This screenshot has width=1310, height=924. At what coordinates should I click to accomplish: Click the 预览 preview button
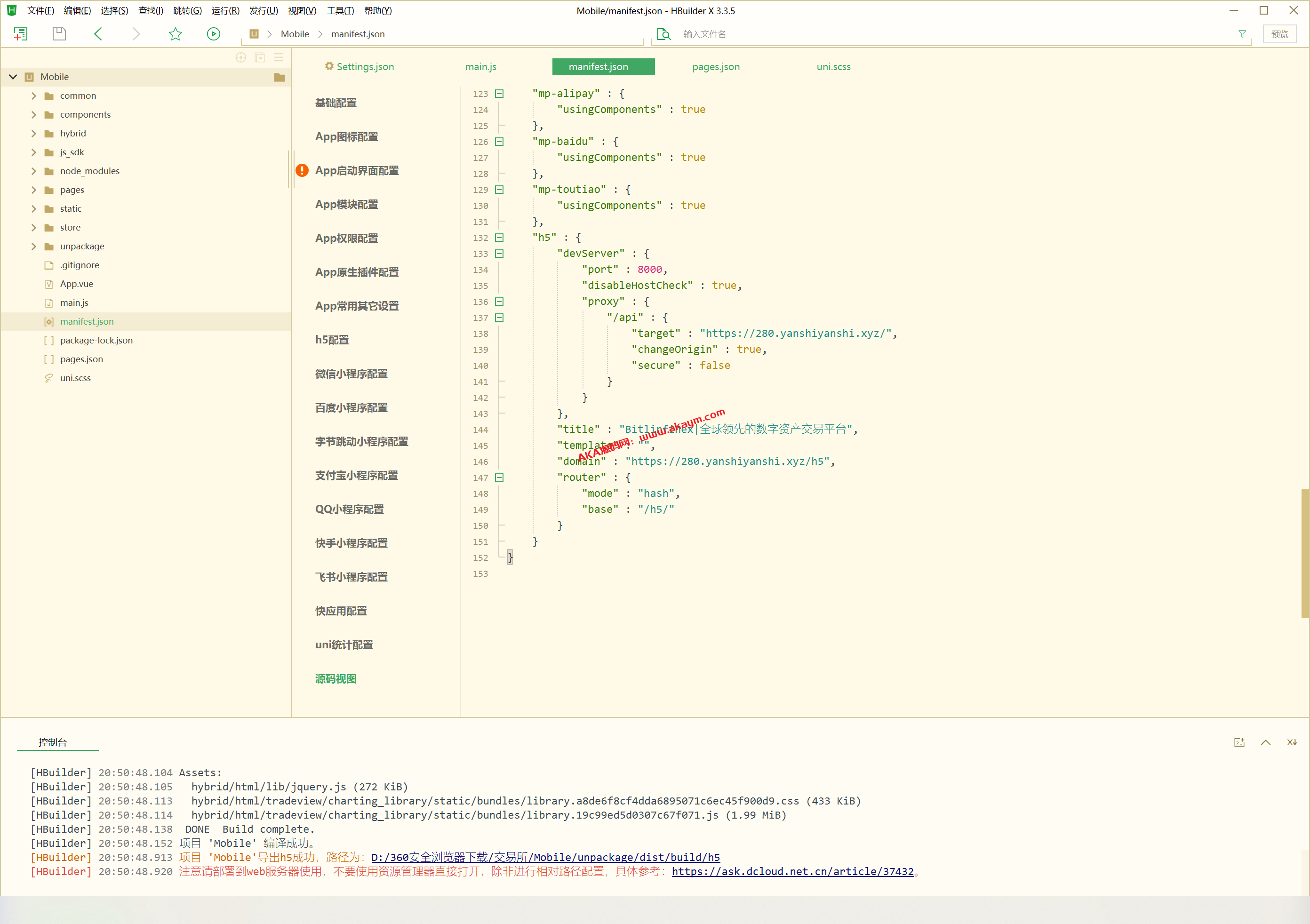(1279, 34)
